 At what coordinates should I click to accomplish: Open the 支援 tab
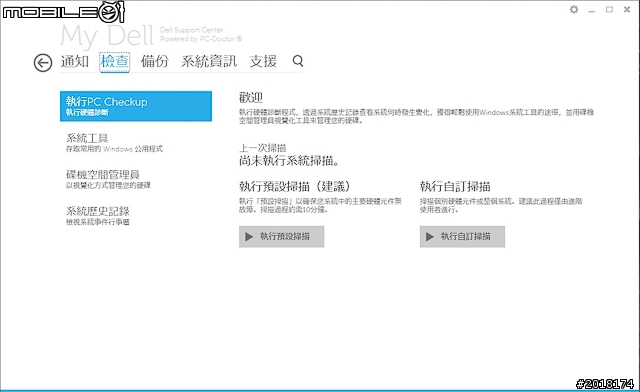click(x=263, y=61)
